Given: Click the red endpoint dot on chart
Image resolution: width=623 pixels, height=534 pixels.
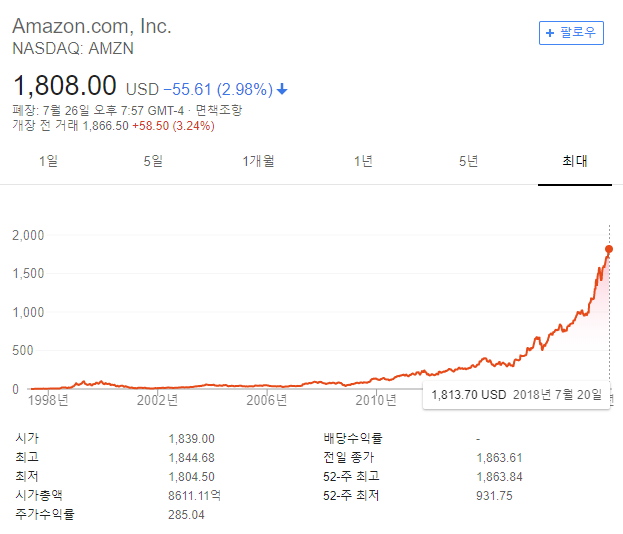Looking at the screenshot, I should pyautogui.click(x=610, y=249).
